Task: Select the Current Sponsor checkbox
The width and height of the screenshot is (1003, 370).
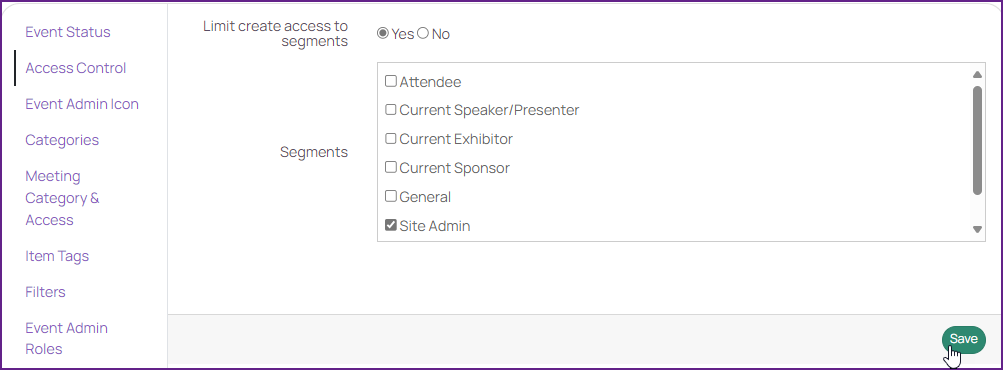Action: click(390, 167)
